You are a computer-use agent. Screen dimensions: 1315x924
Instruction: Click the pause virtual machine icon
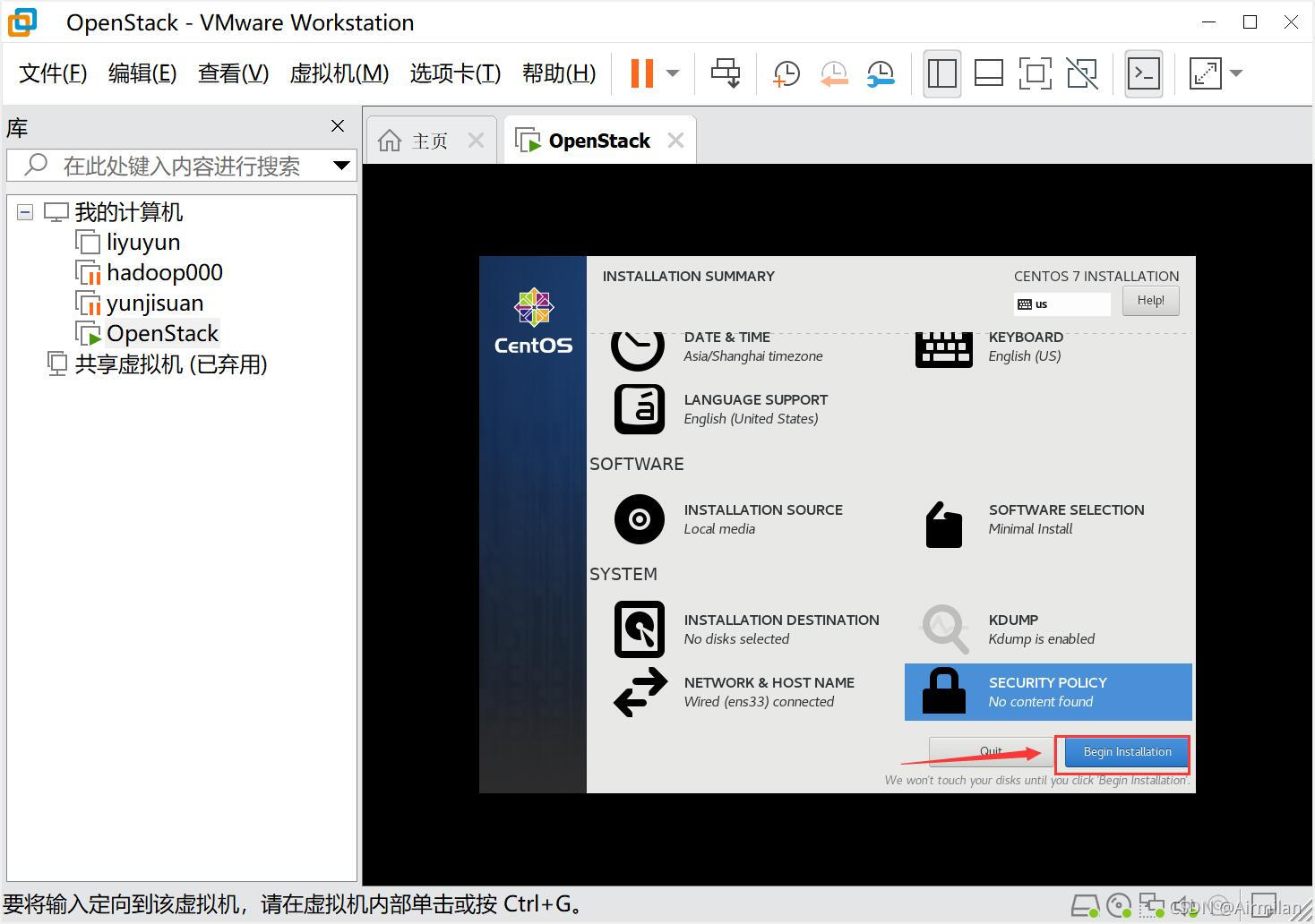tap(642, 73)
